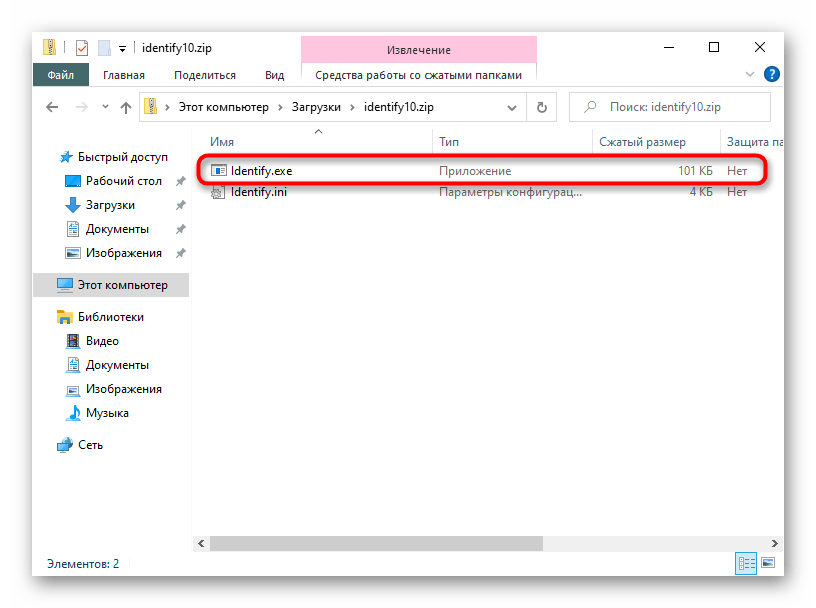Open the Help question mark icon
This screenshot has height=608, width=816.
tap(771, 74)
